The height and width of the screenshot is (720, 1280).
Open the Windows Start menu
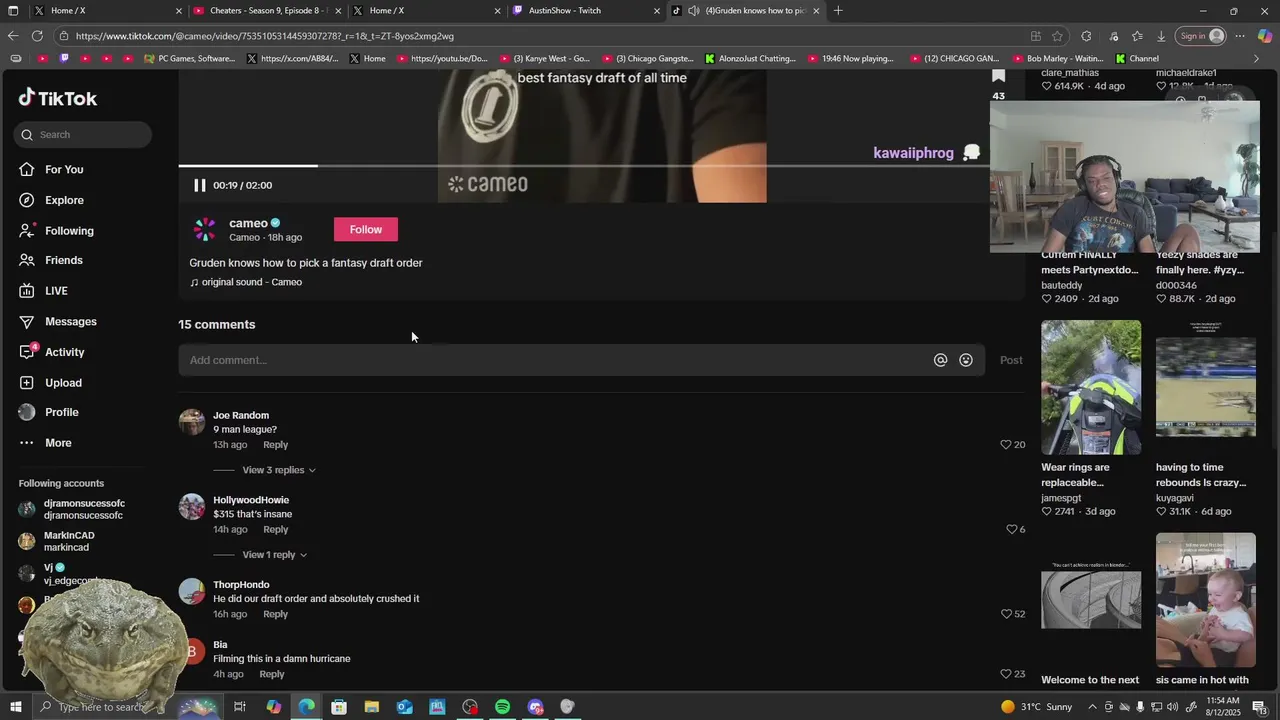coord(15,707)
